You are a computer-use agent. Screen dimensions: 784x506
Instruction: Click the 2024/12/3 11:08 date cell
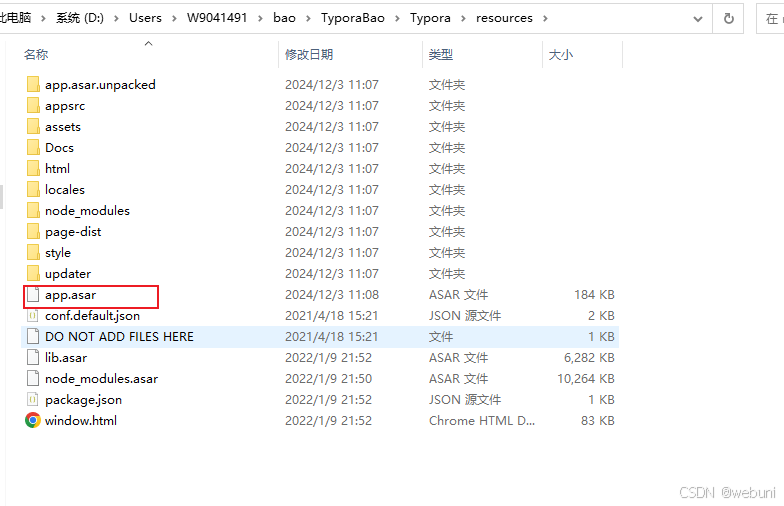(332, 294)
